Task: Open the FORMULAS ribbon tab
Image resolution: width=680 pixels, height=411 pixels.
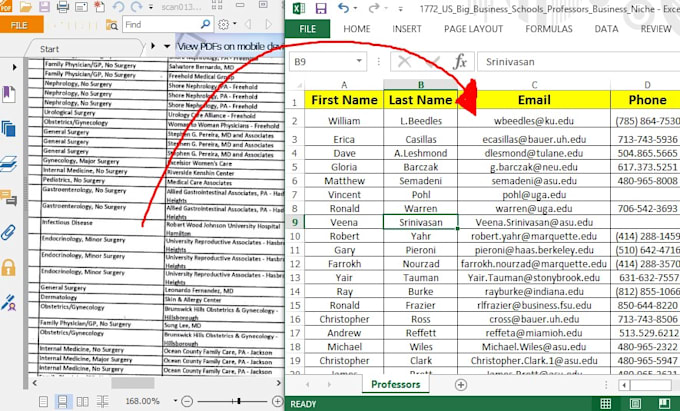Action: pos(548,29)
